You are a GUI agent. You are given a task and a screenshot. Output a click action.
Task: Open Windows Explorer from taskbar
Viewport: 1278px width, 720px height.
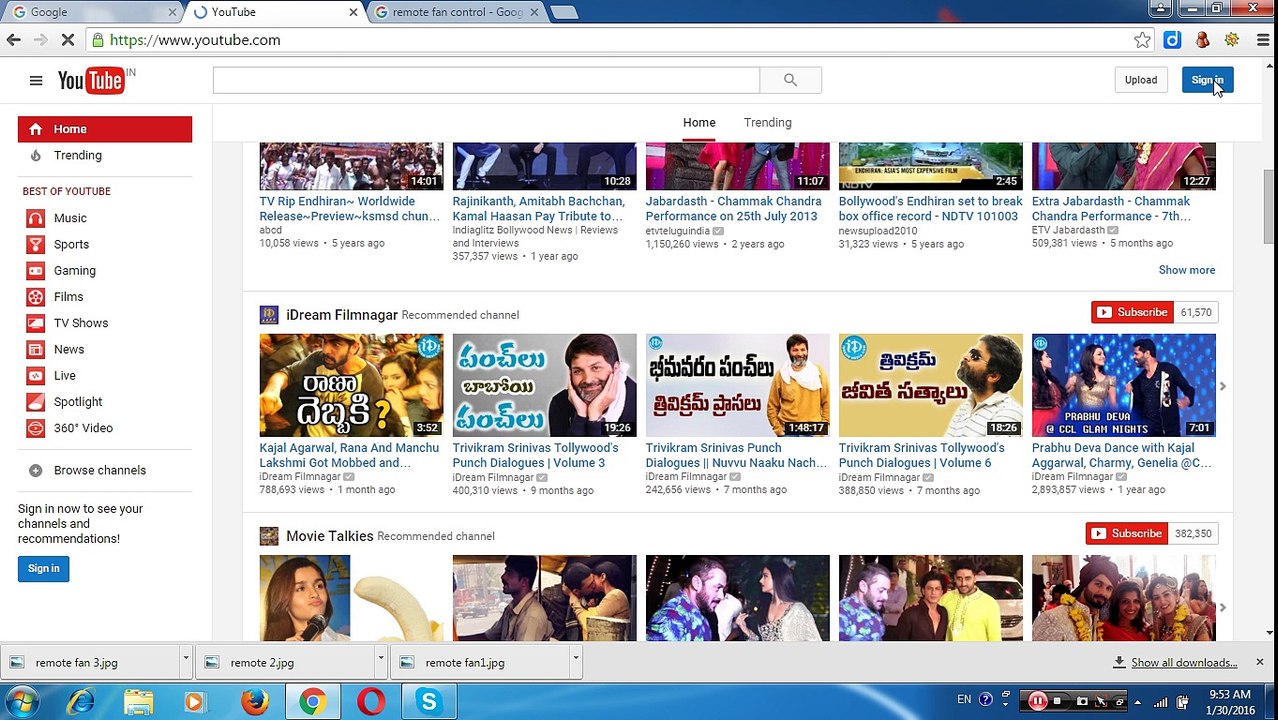tap(138, 702)
